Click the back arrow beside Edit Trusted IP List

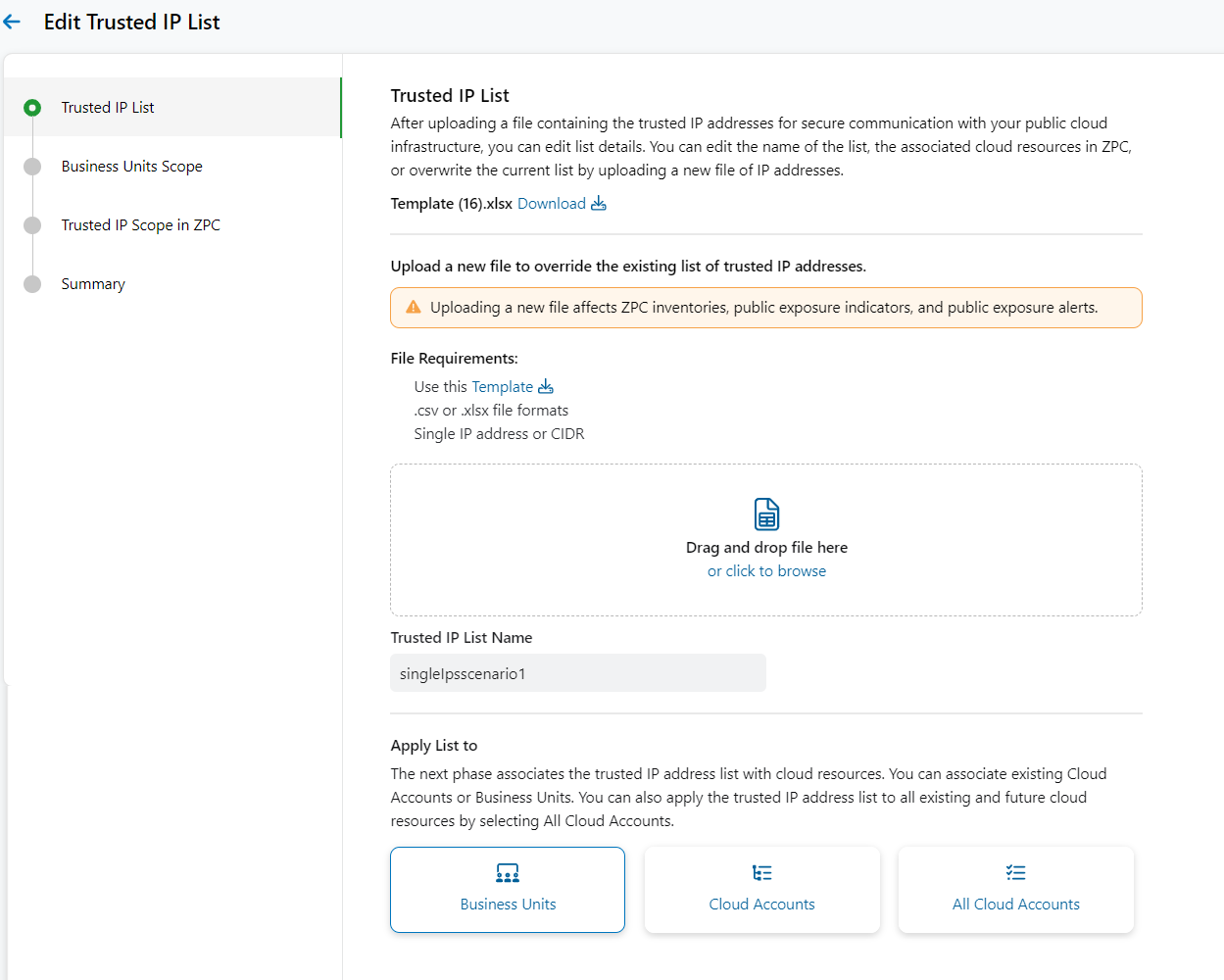(x=12, y=22)
